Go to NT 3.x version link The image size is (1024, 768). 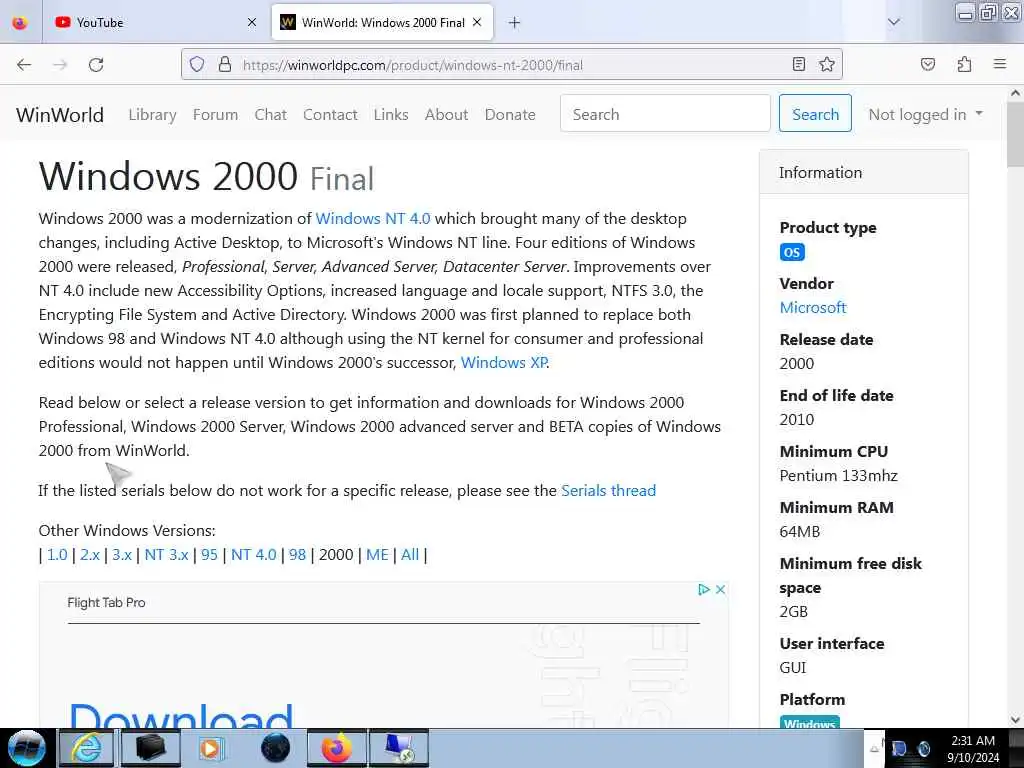coord(167,554)
